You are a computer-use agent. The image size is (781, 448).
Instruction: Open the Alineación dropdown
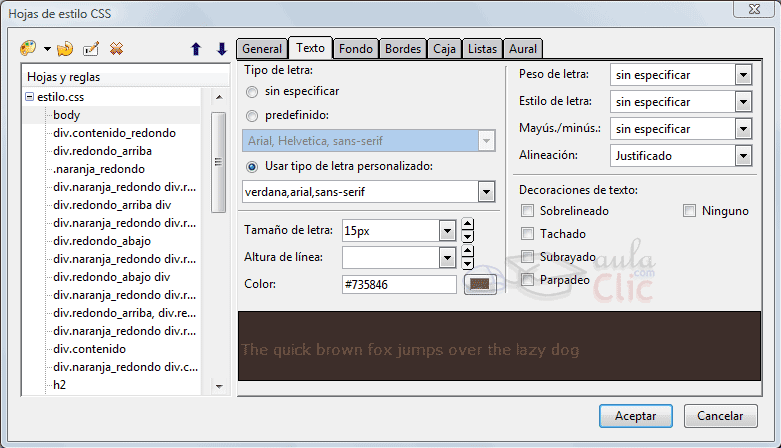[742, 156]
